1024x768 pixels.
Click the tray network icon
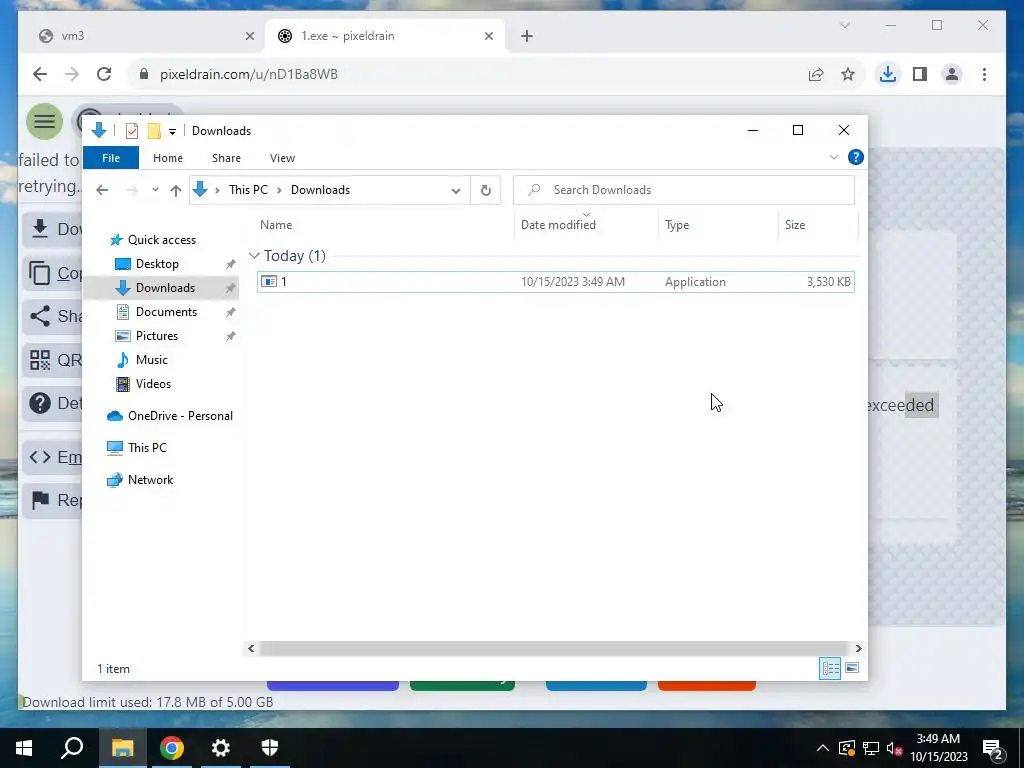coord(871,748)
